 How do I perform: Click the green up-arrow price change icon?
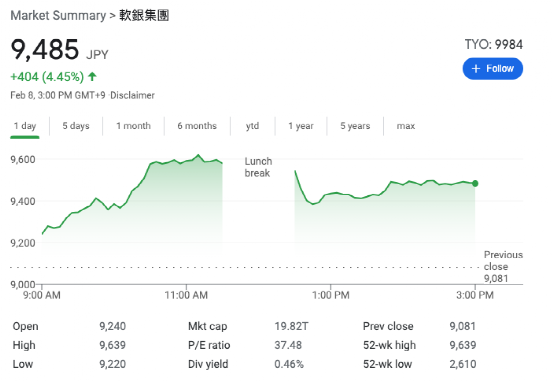[92, 77]
